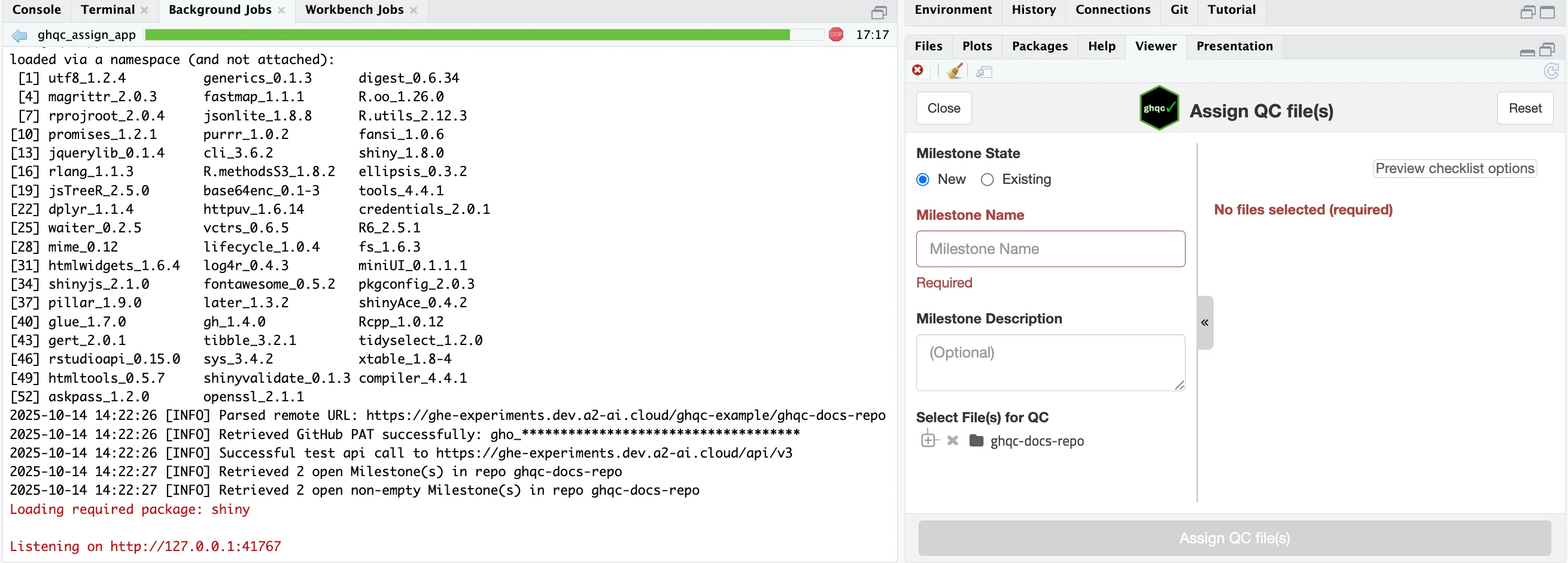The image size is (1568, 563).
Task: Open the Packages tab
Action: (1039, 46)
